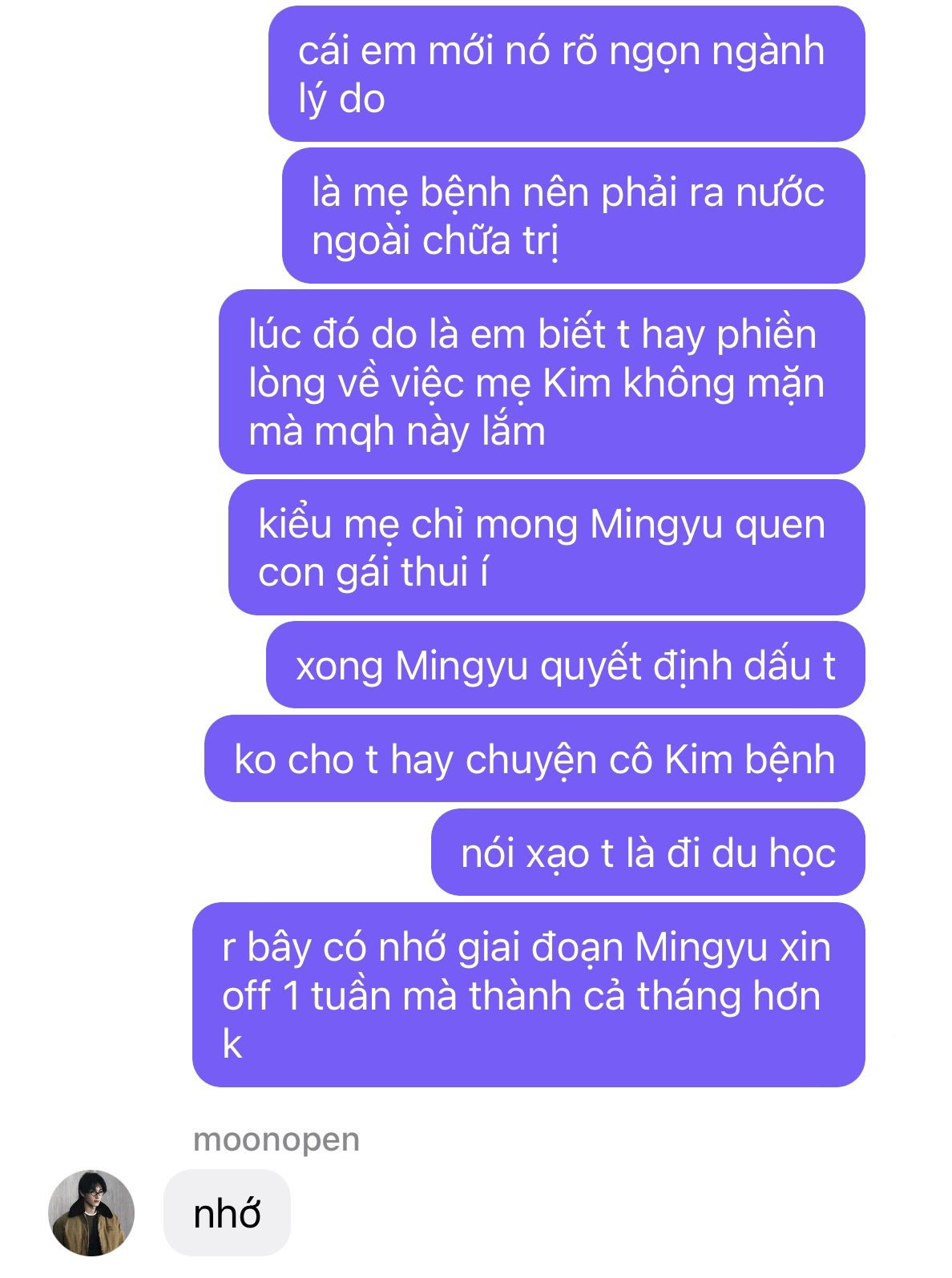Tap message starting 'lúc đó do là em biết'
The height and width of the screenshot is (1278, 952).
[x=542, y=382]
